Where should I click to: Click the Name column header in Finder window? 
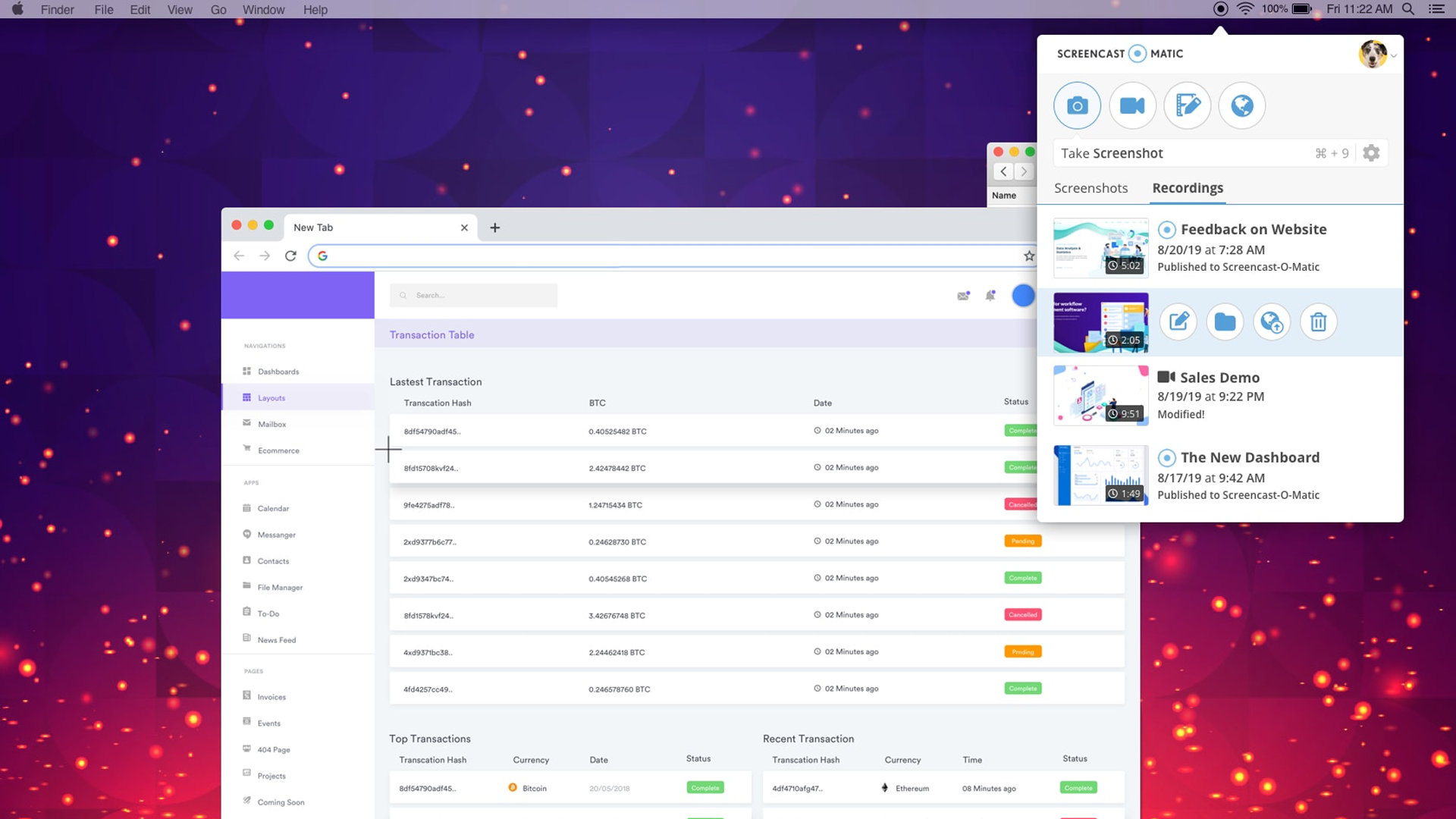1003,195
